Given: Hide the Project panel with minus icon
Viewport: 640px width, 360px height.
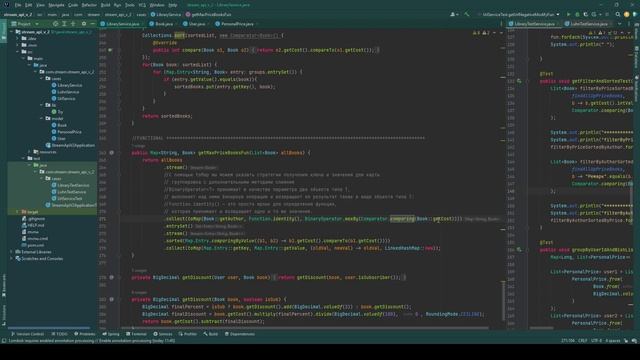Looking at the screenshot, I should [x=92, y=24].
